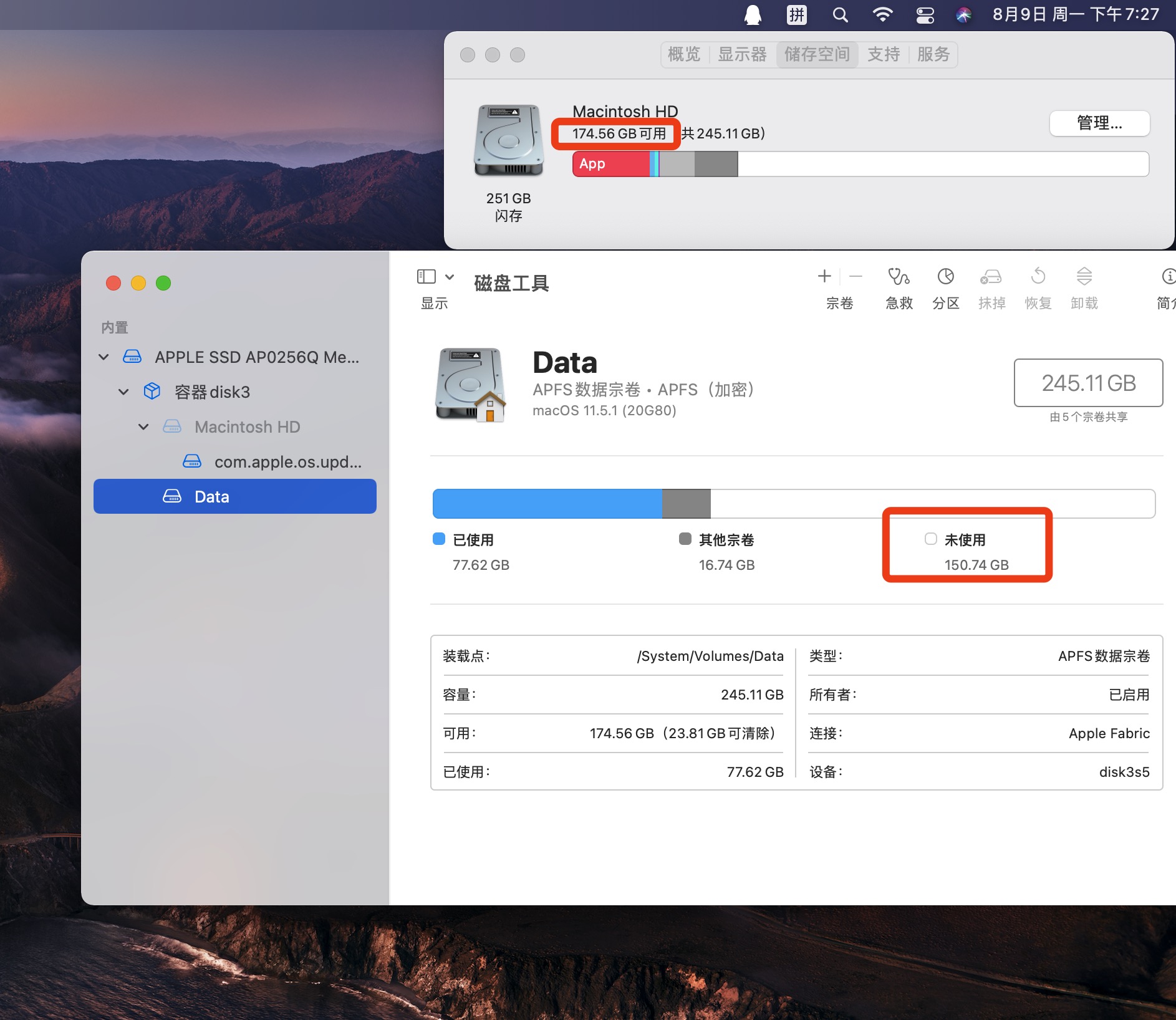The image size is (1176, 1020).
Task: Click the red App segment in storage bar
Action: point(610,164)
